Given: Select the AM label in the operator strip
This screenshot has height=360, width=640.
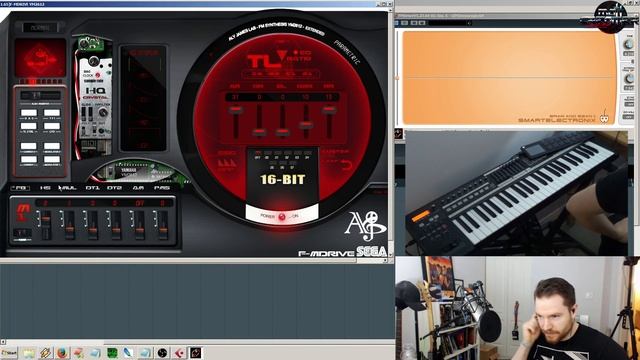Looking at the screenshot, I should [x=138, y=188].
